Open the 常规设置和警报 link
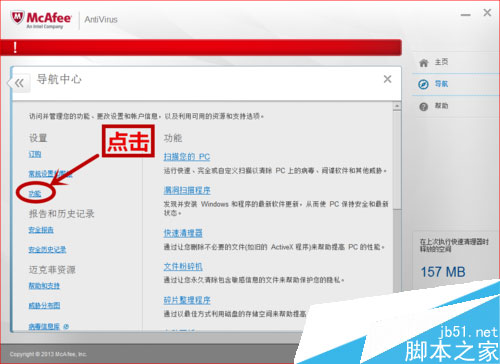 (50, 174)
